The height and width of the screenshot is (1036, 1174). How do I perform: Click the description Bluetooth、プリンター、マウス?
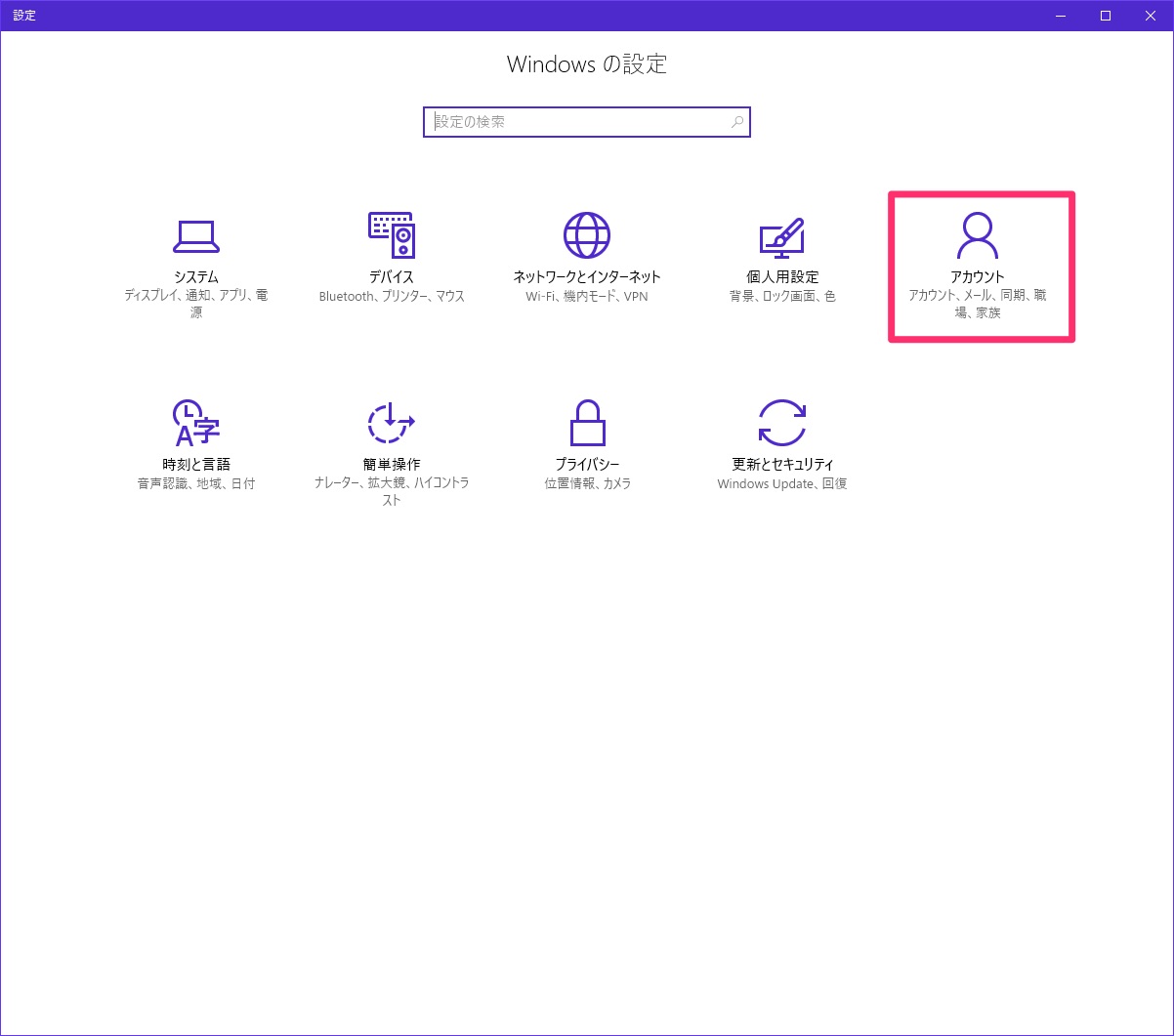tap(392, 296)
